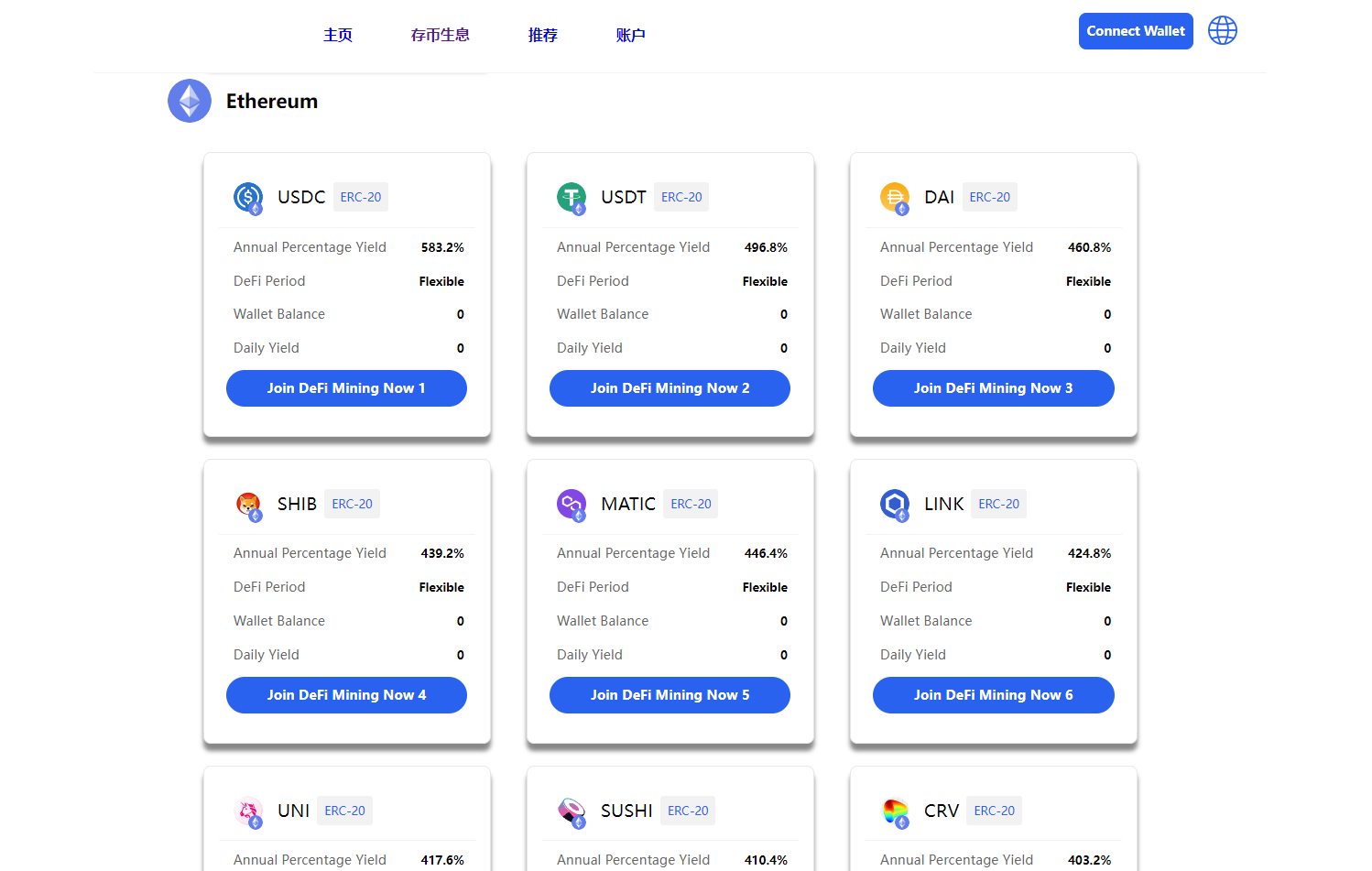Image resolution: width=1372 pixels, height=871 pixels.
Task: Click the ERC-20 tag beside UNI
Action: (x=344, y=811)
